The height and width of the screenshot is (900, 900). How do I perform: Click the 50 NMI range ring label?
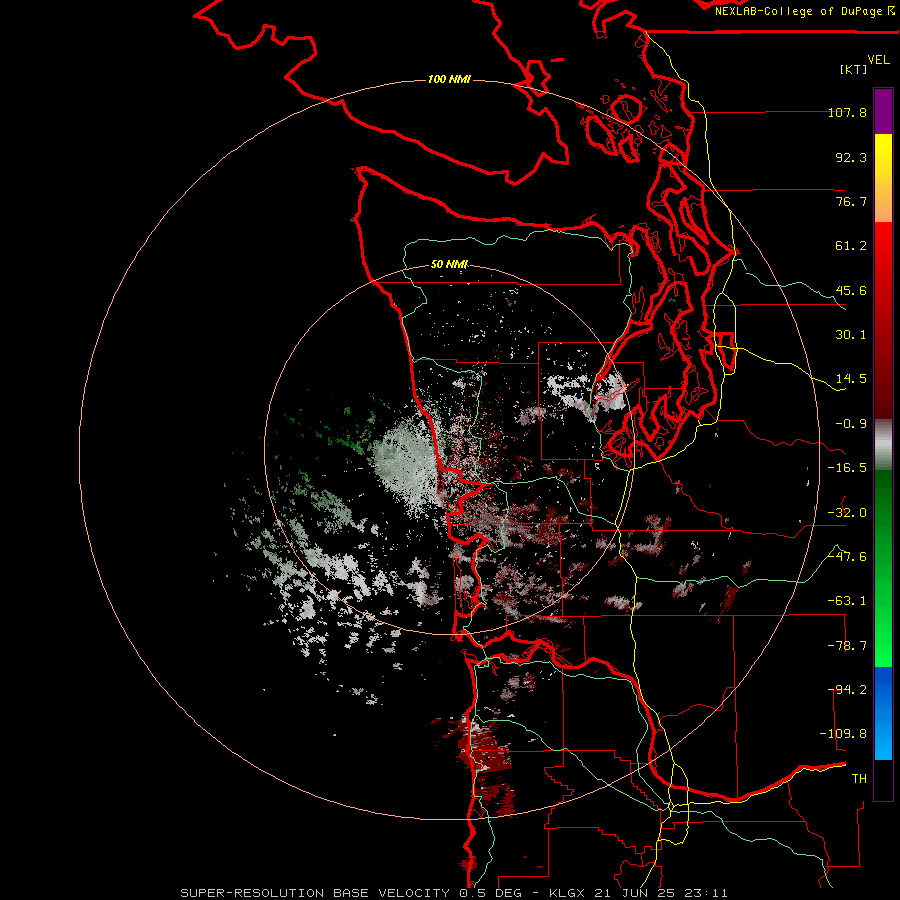pos(449,264)
